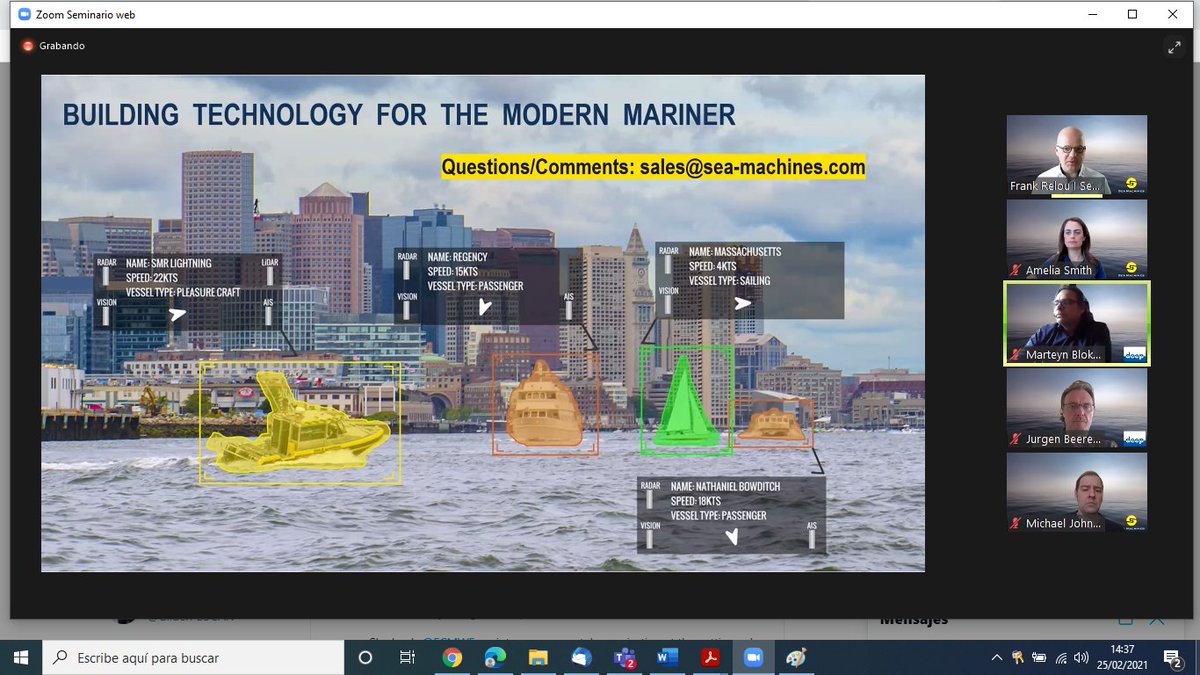This screenshot has width=1200, height=675.
Task: Click the battery status tray icon
Action: pyautogui.click(x=1038, y=657)
